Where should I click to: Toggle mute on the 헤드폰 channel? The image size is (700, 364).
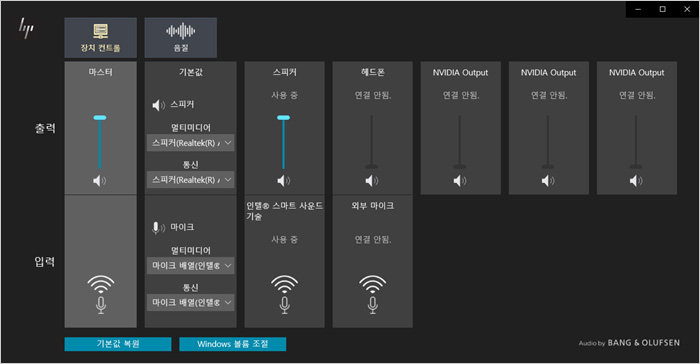tap(371, 180)
